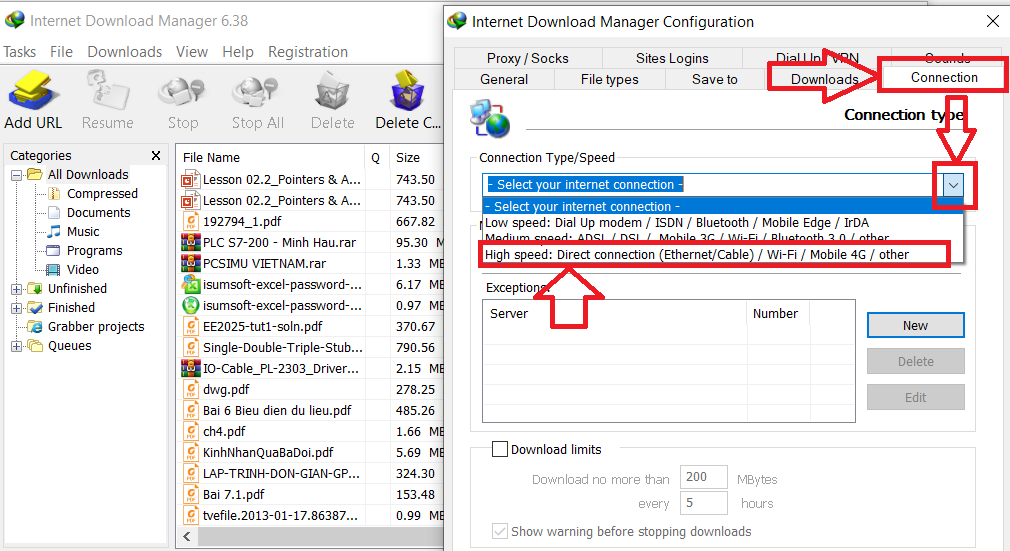Select the Video category icon
The image size is (1010, 551).
54,269
